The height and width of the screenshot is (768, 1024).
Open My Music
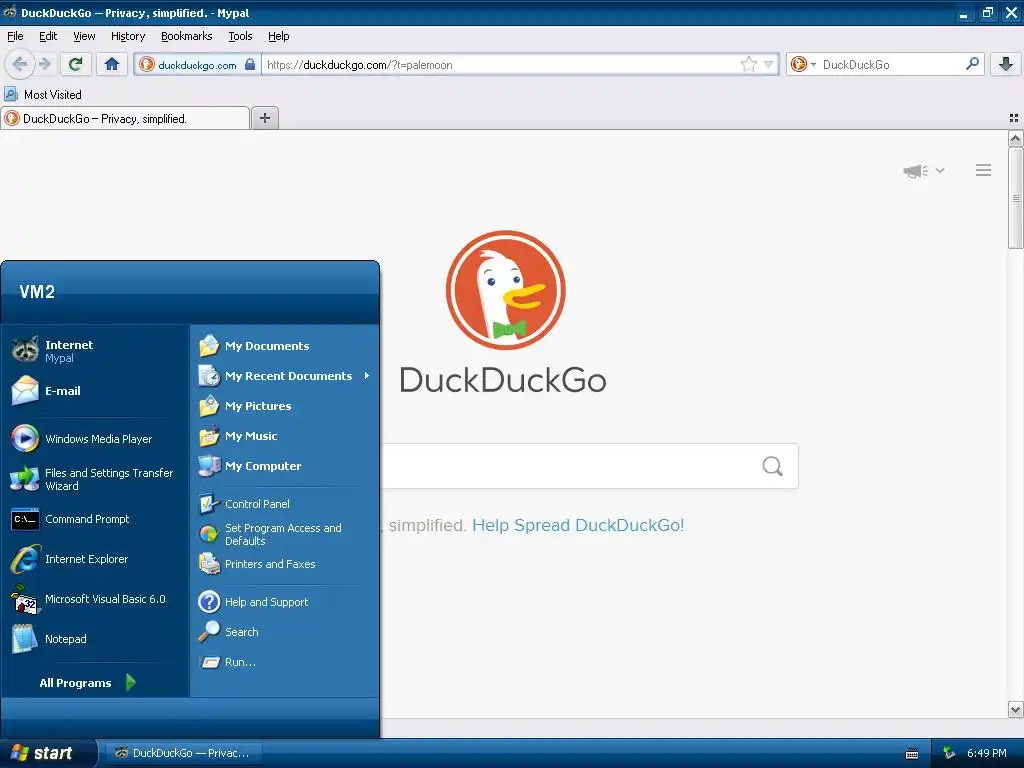click(x=285, y=436)
